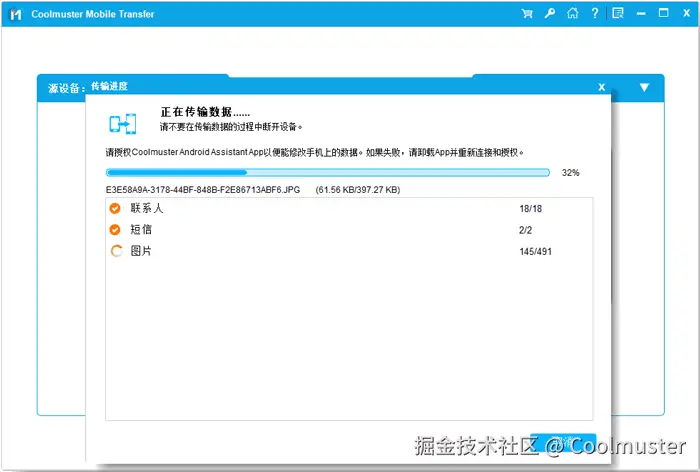
Task: Close the 传输进度 dialog
Action: click(x=602, y=87)
